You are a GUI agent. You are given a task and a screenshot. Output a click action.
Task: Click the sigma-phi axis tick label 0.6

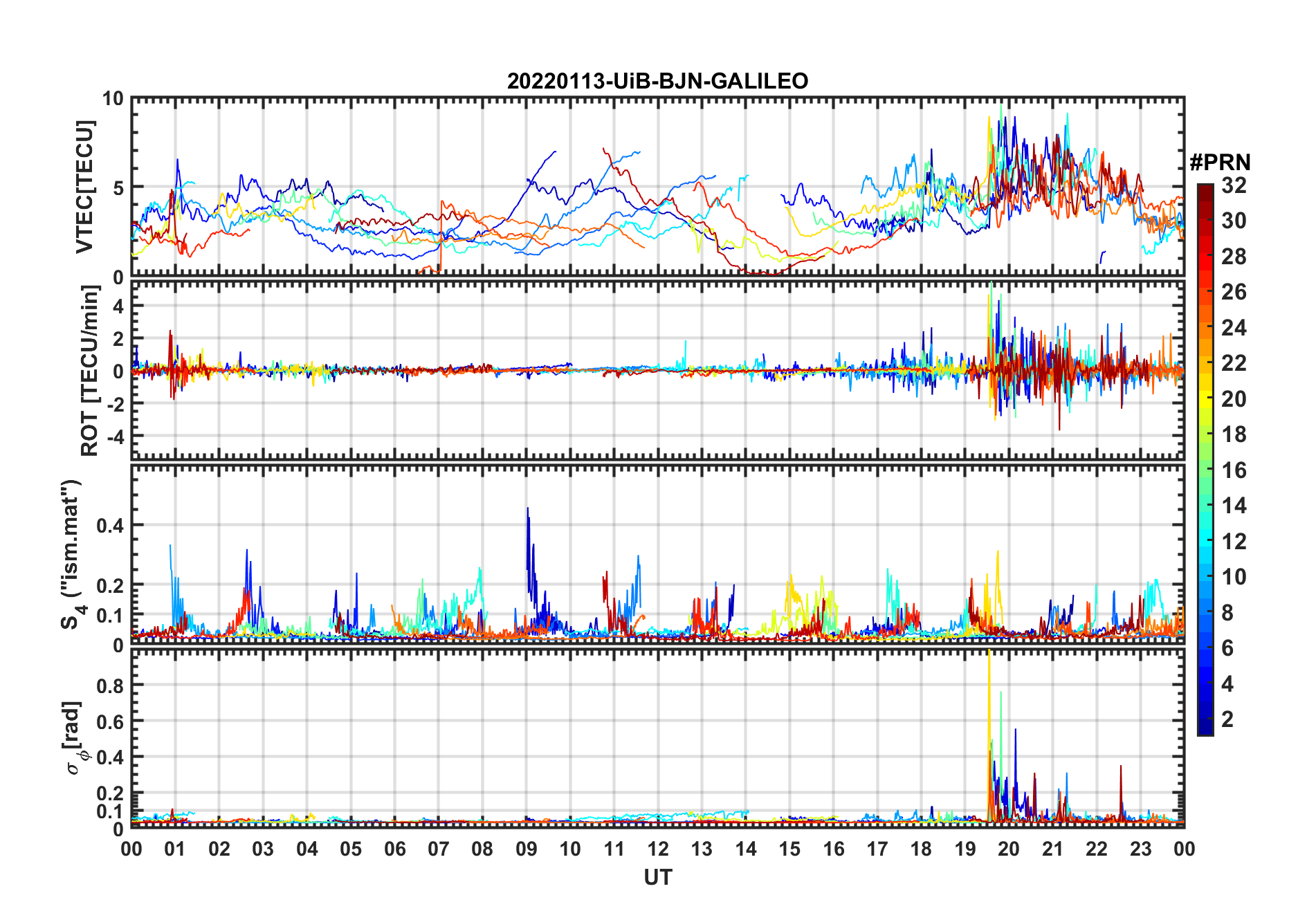tap(111, 721)
